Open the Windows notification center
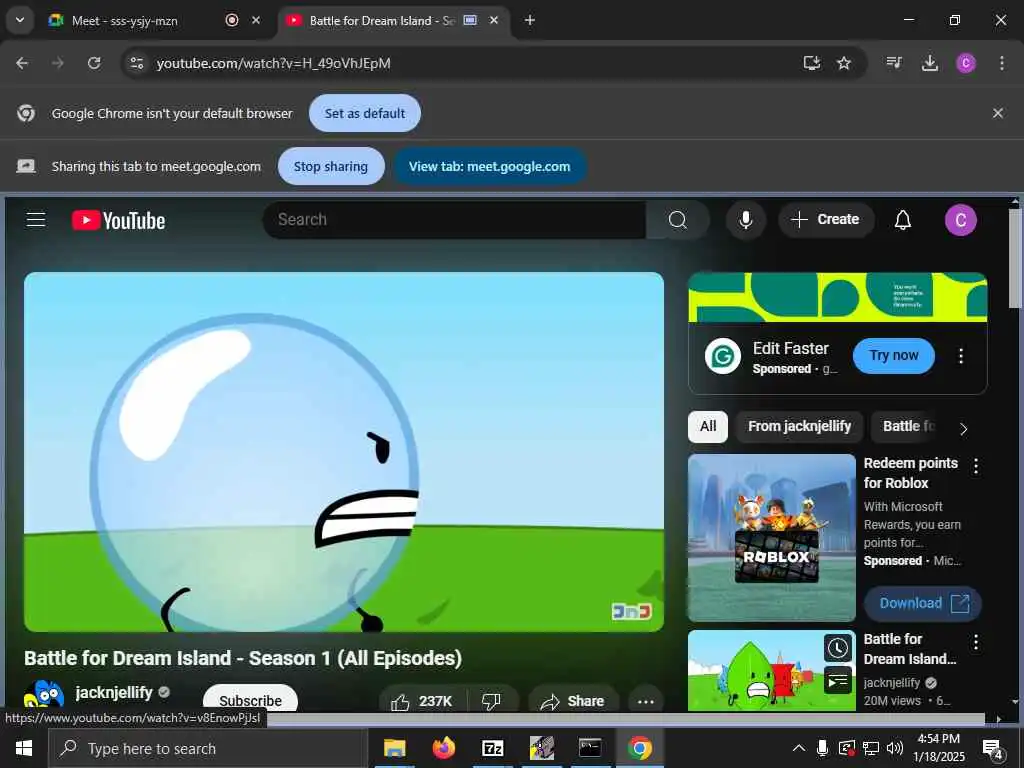The image size is (1024, 768). (x=992, y=749)
